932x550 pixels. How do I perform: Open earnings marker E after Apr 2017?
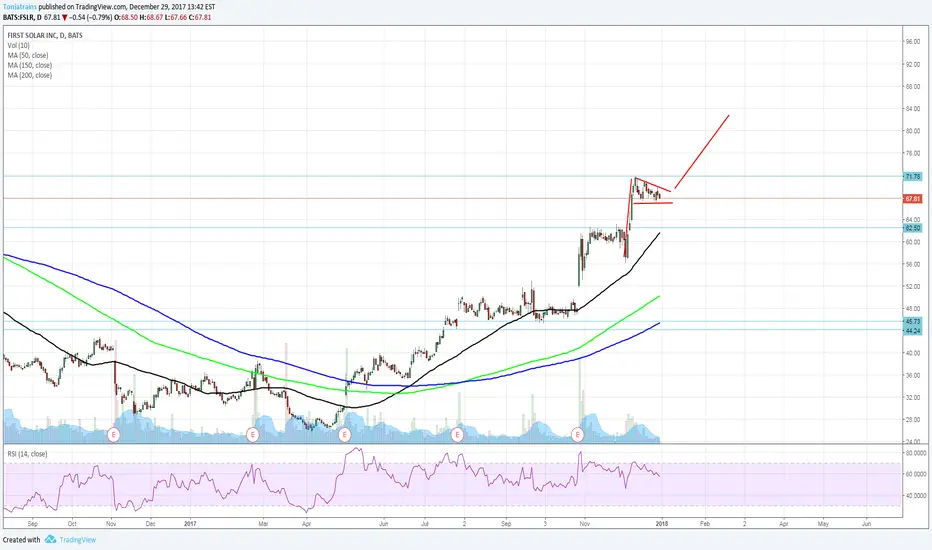344,435
